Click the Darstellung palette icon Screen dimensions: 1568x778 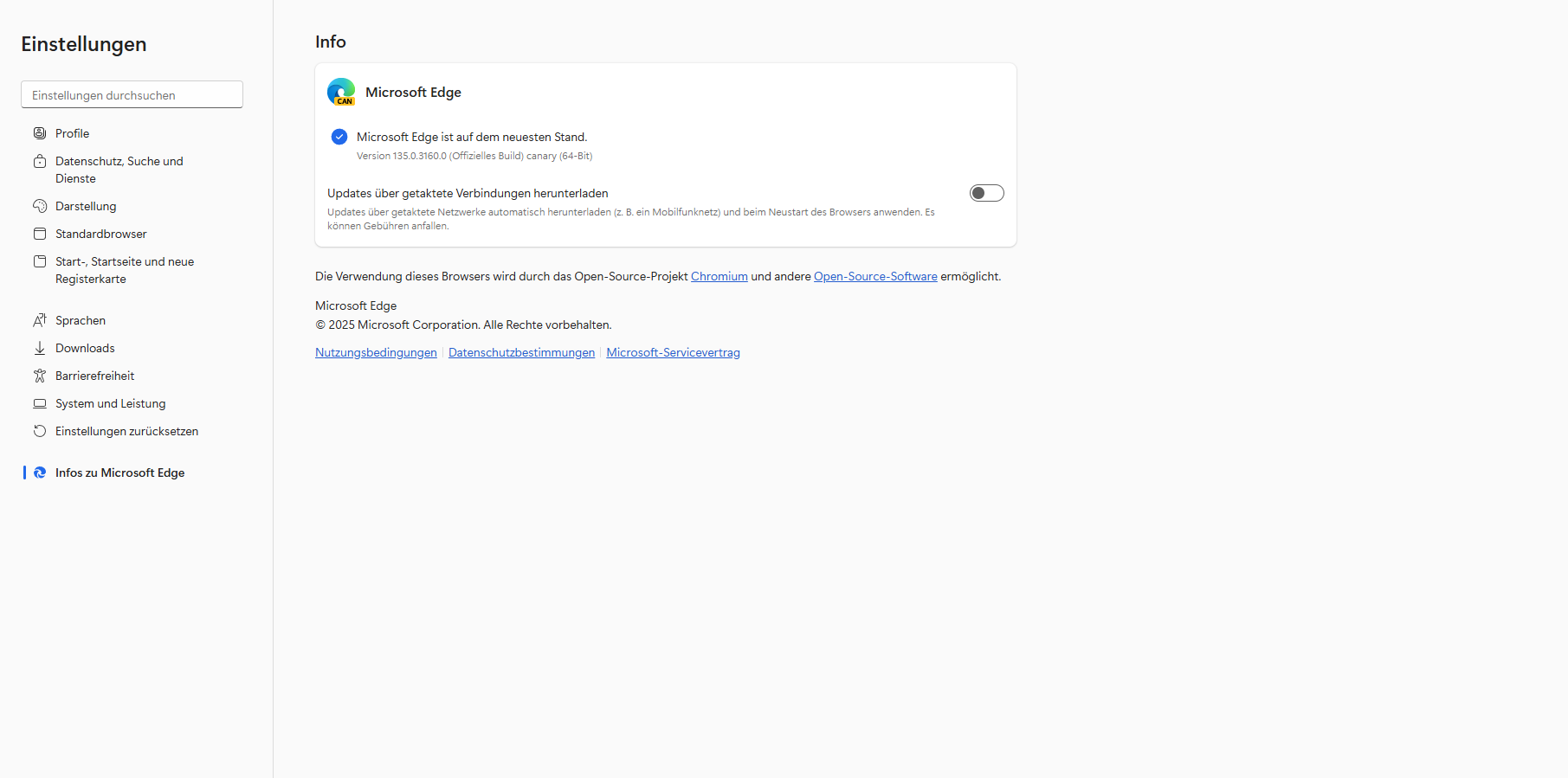point(40,206)
